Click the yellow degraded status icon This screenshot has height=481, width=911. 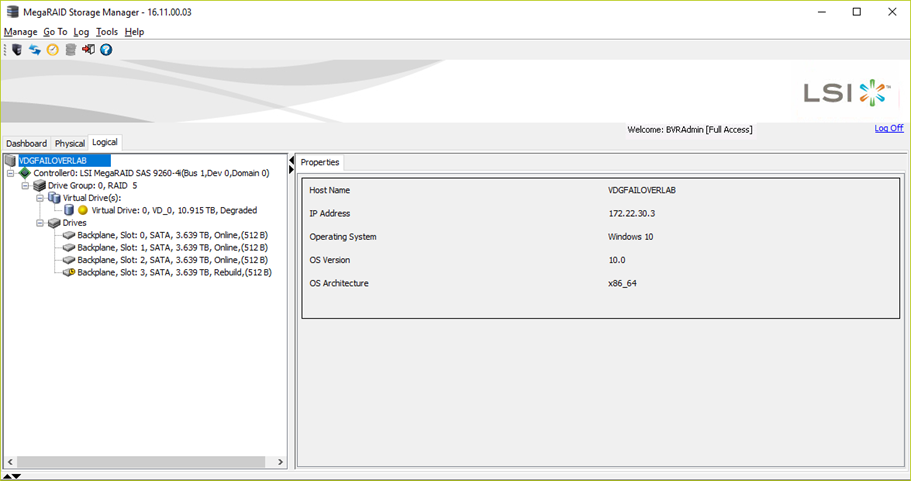(x=83, y=211)
